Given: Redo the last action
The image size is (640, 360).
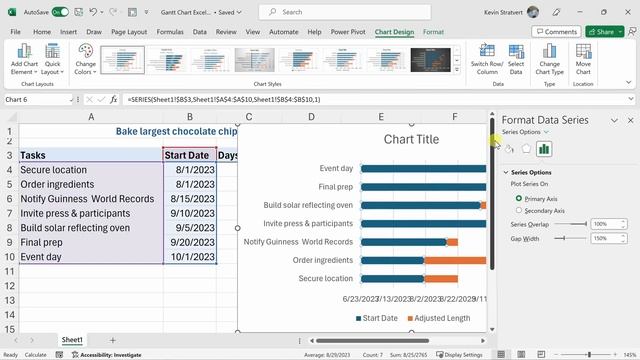Looking at the screenshot, I should coord(113,12).
